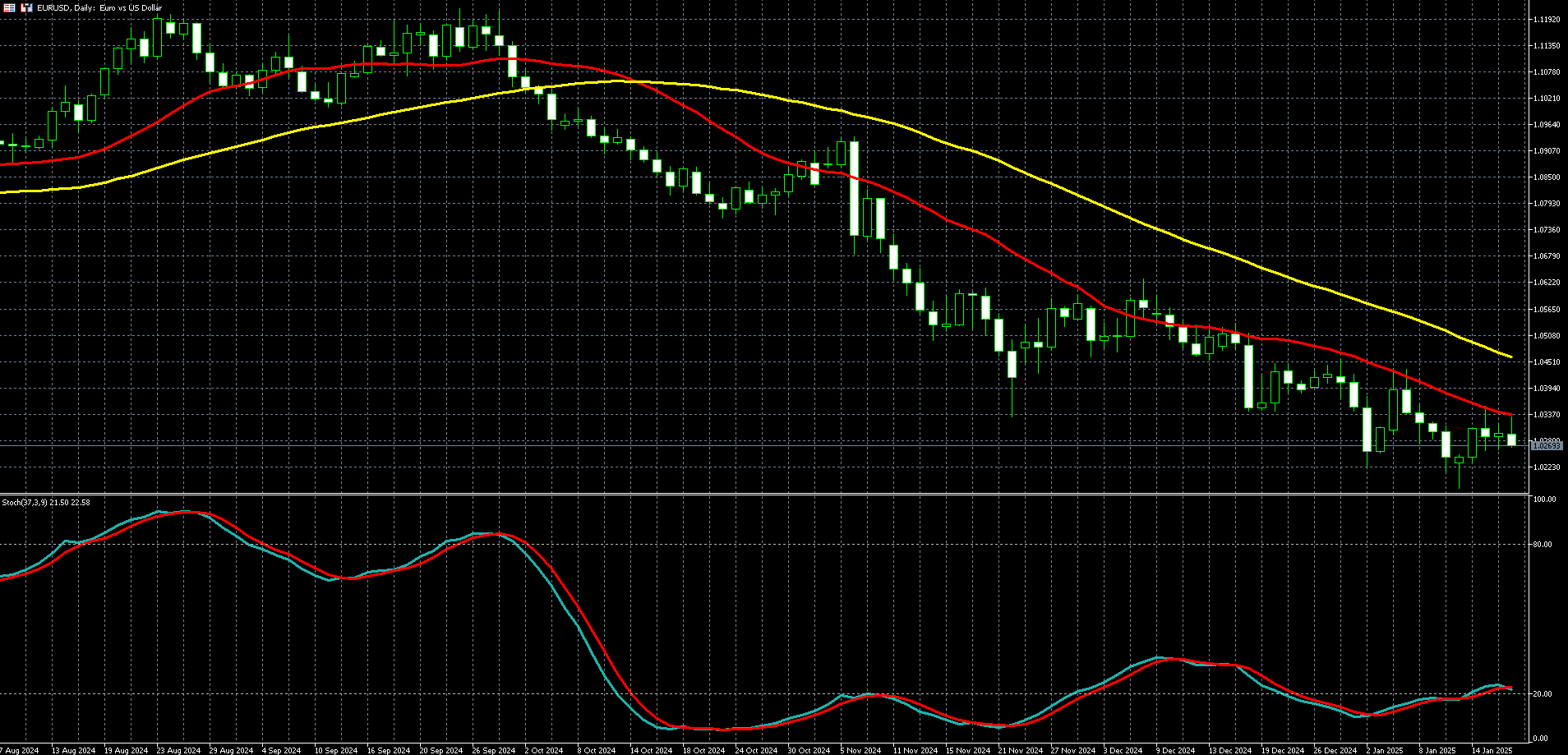Click the 1.03940 price scale label
This screenshot has height=755, width=1568.
coord(1547,388)
